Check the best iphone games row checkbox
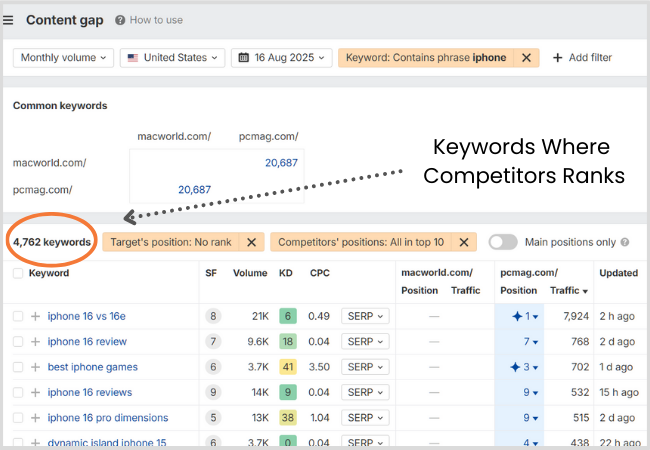 pos(18,367)
